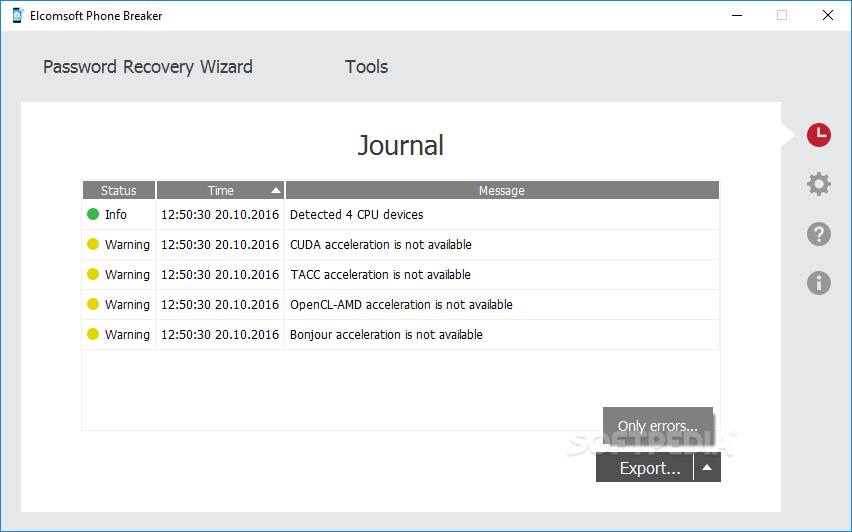Viewport: 852px width, 532px height.
Task: Click yellow status dot in Bonjour row
Action: coord(93,334)
